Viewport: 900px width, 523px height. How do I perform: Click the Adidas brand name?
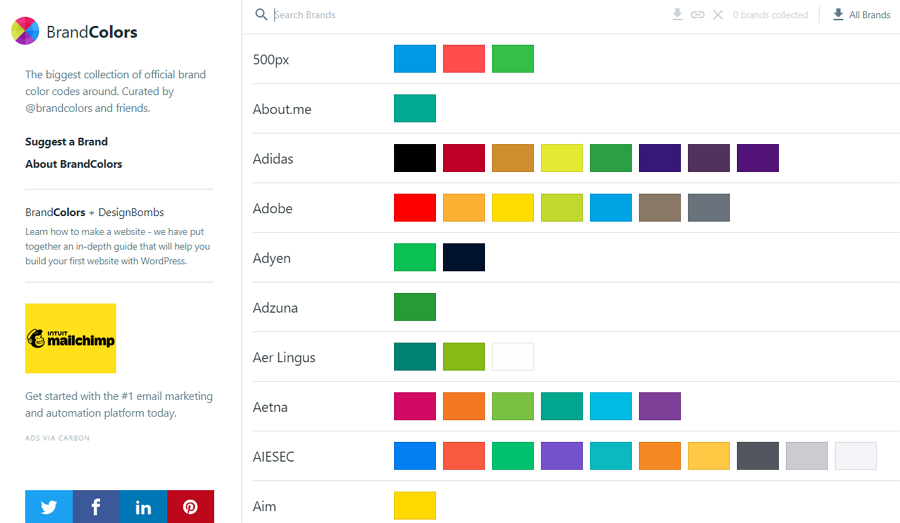pyautogui.click(x=273, y=159)
